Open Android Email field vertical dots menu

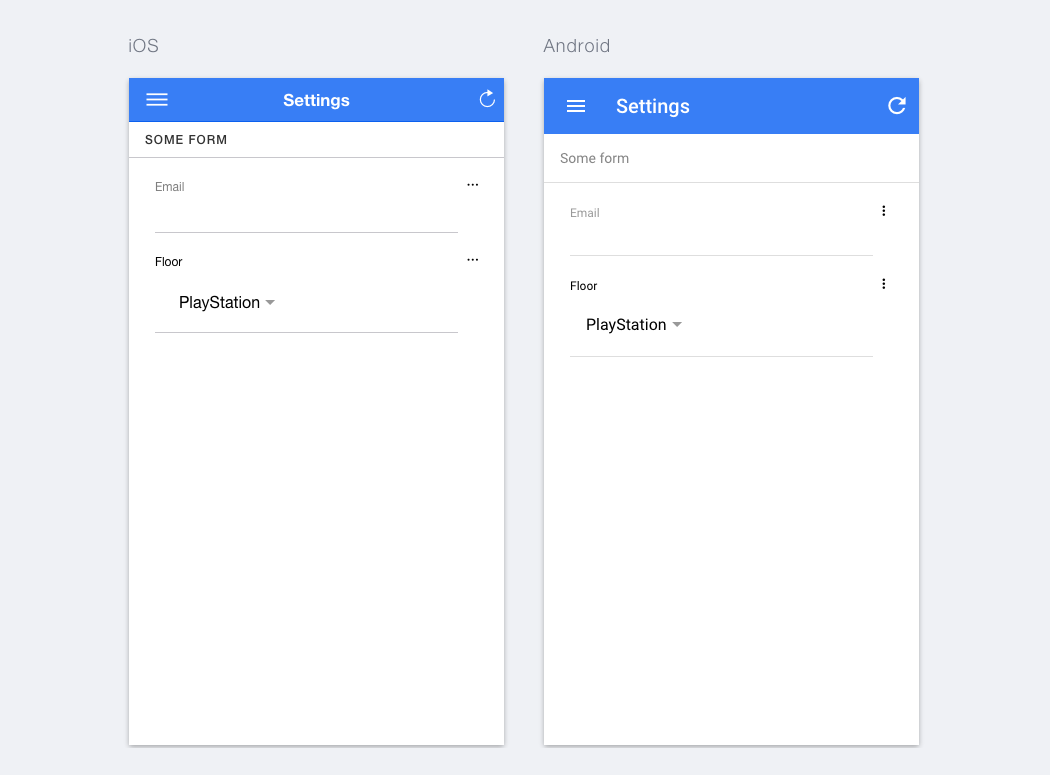883,211
